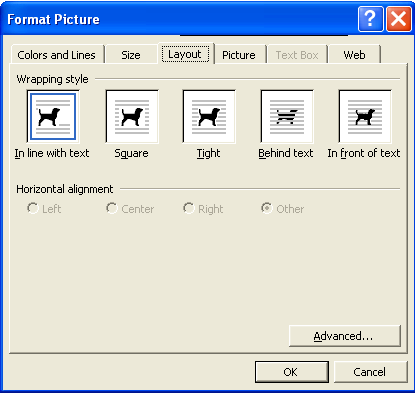
Task: Open the Size tab
Action: (x=131, y=54)
